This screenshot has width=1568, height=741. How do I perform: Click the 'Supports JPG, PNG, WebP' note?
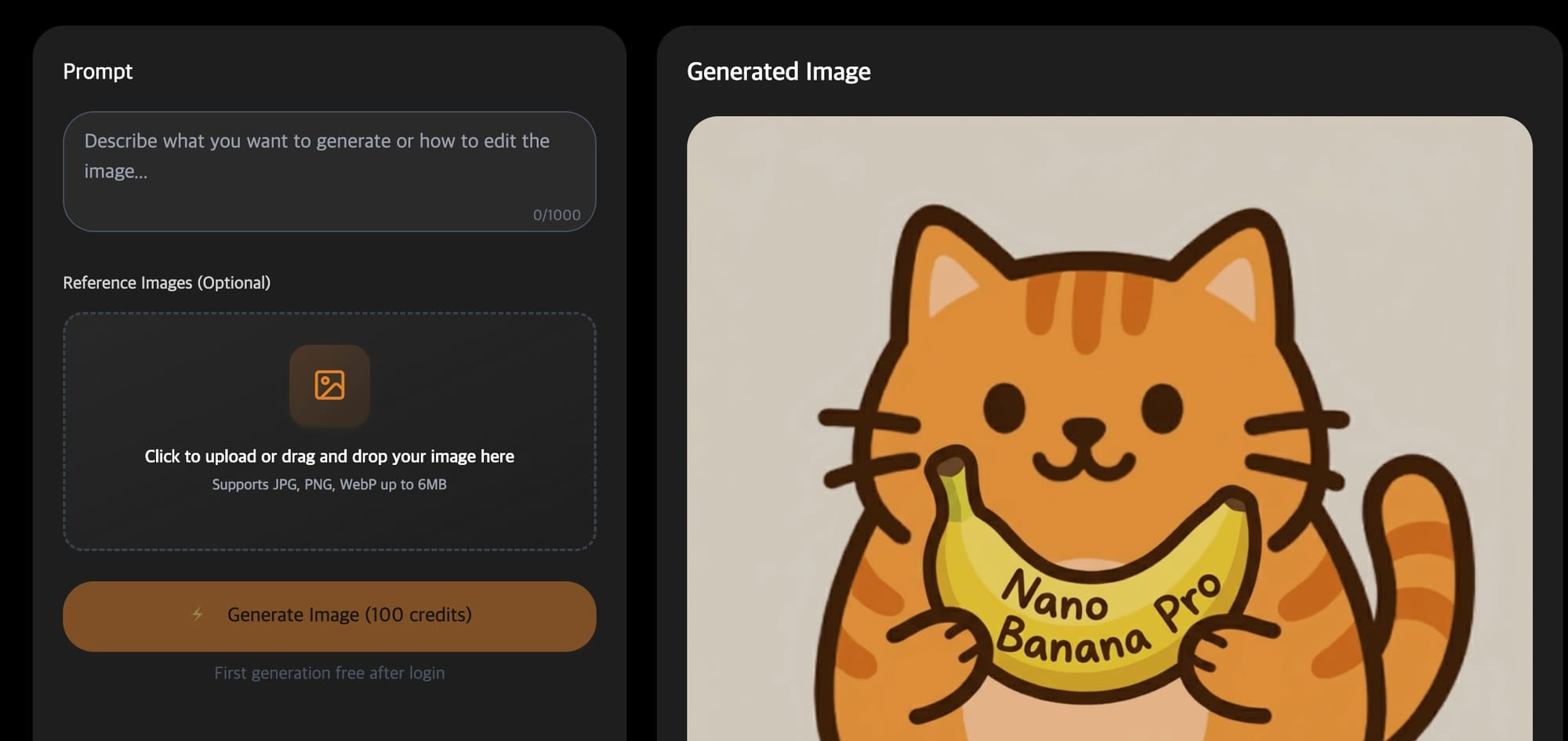tap(328, 484)
